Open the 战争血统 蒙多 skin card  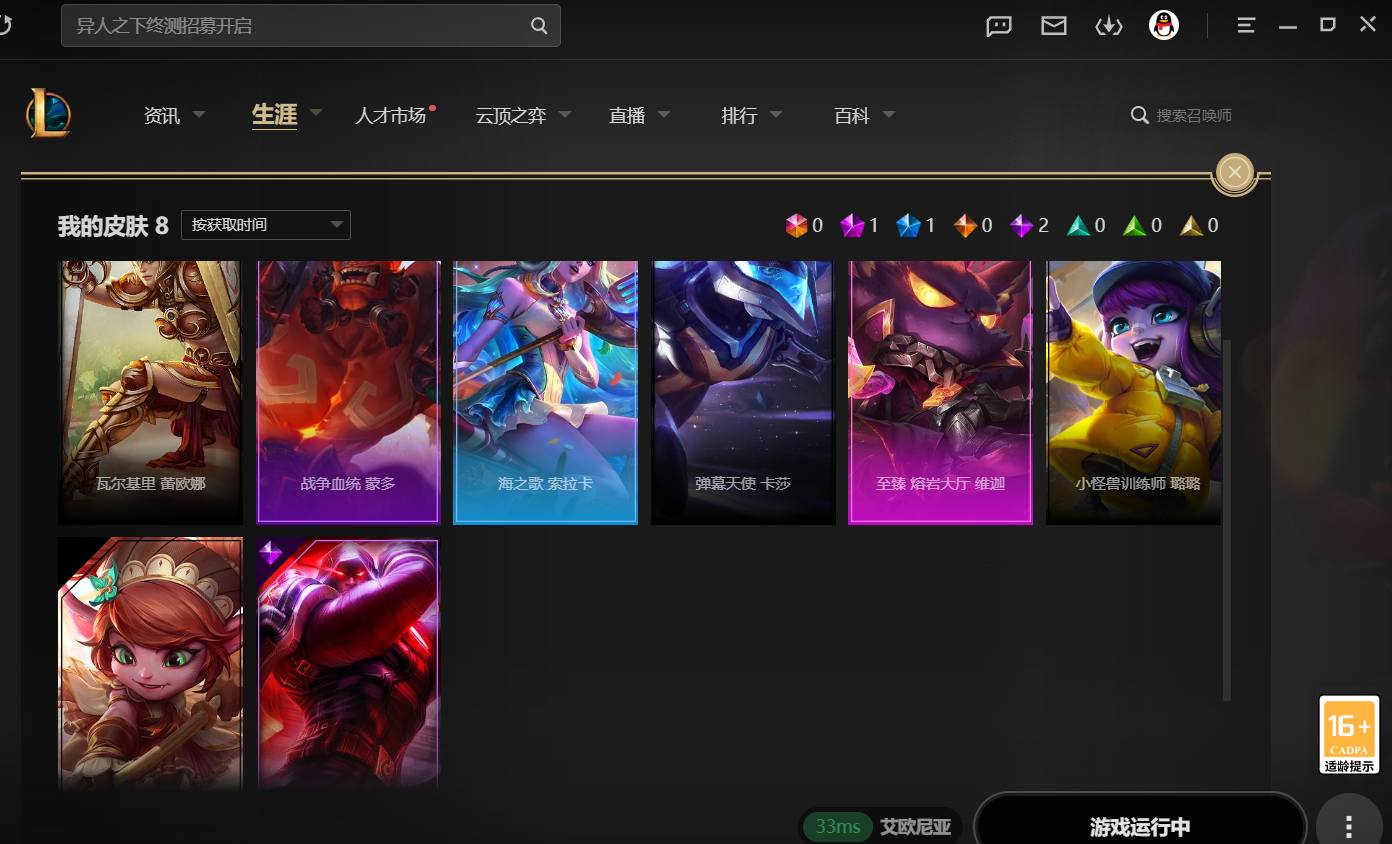pyautogui.click(x=348, y=392)
